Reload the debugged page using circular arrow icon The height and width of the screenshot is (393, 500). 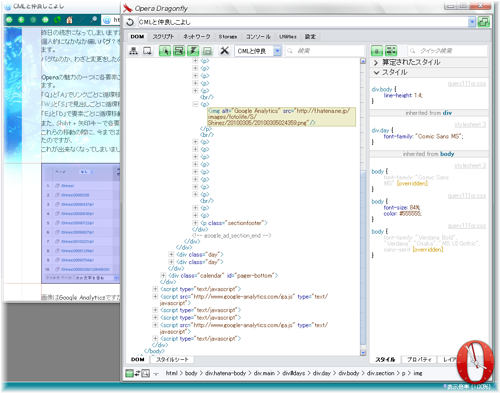(x=130, y=22)
